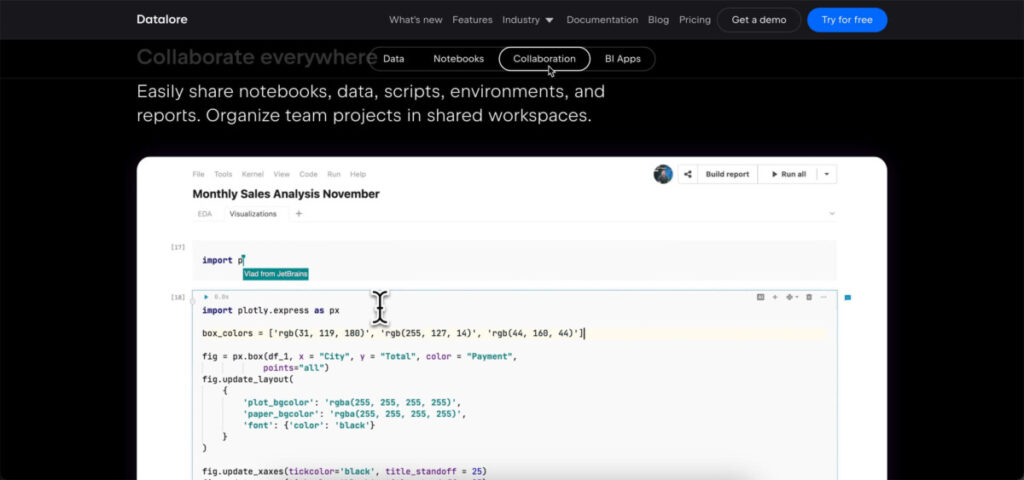Delete cell using the trash icon
Image resolution: width=1024 pixels, height=480 pixels.
808,297
